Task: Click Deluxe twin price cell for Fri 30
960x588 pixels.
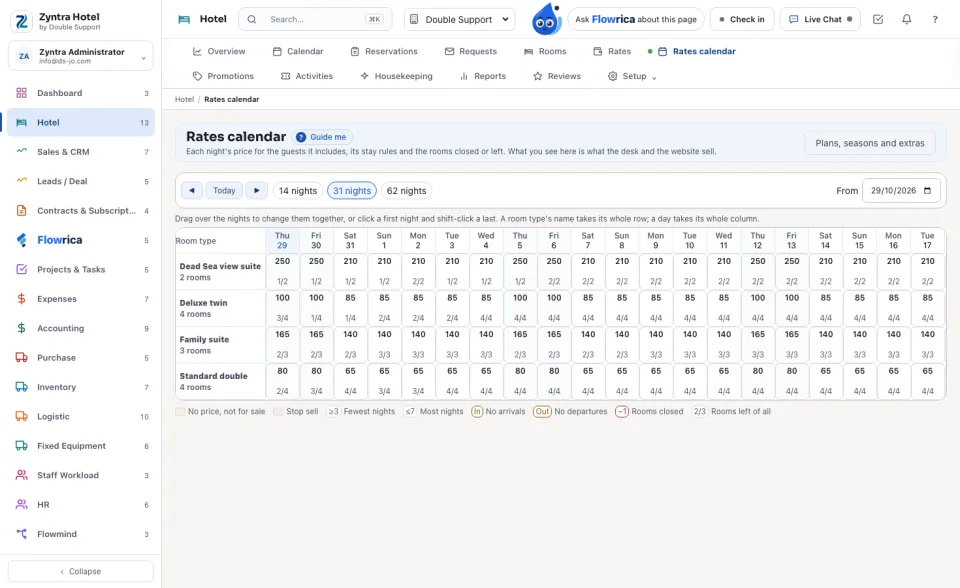Action: point(316,307)
